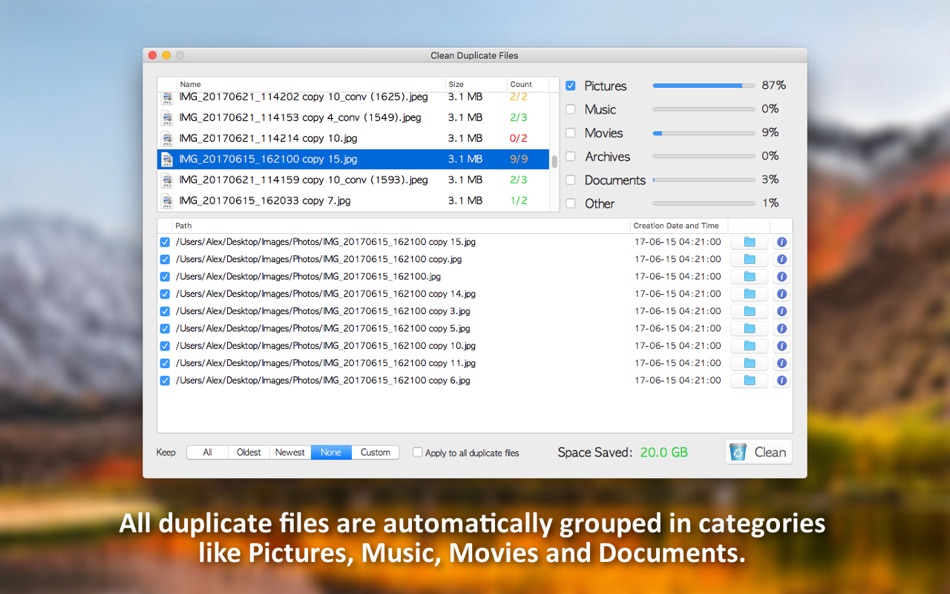The image size is (950, 594).
Task: Tick Apply to all duplicate files
Action: [417, 452]
